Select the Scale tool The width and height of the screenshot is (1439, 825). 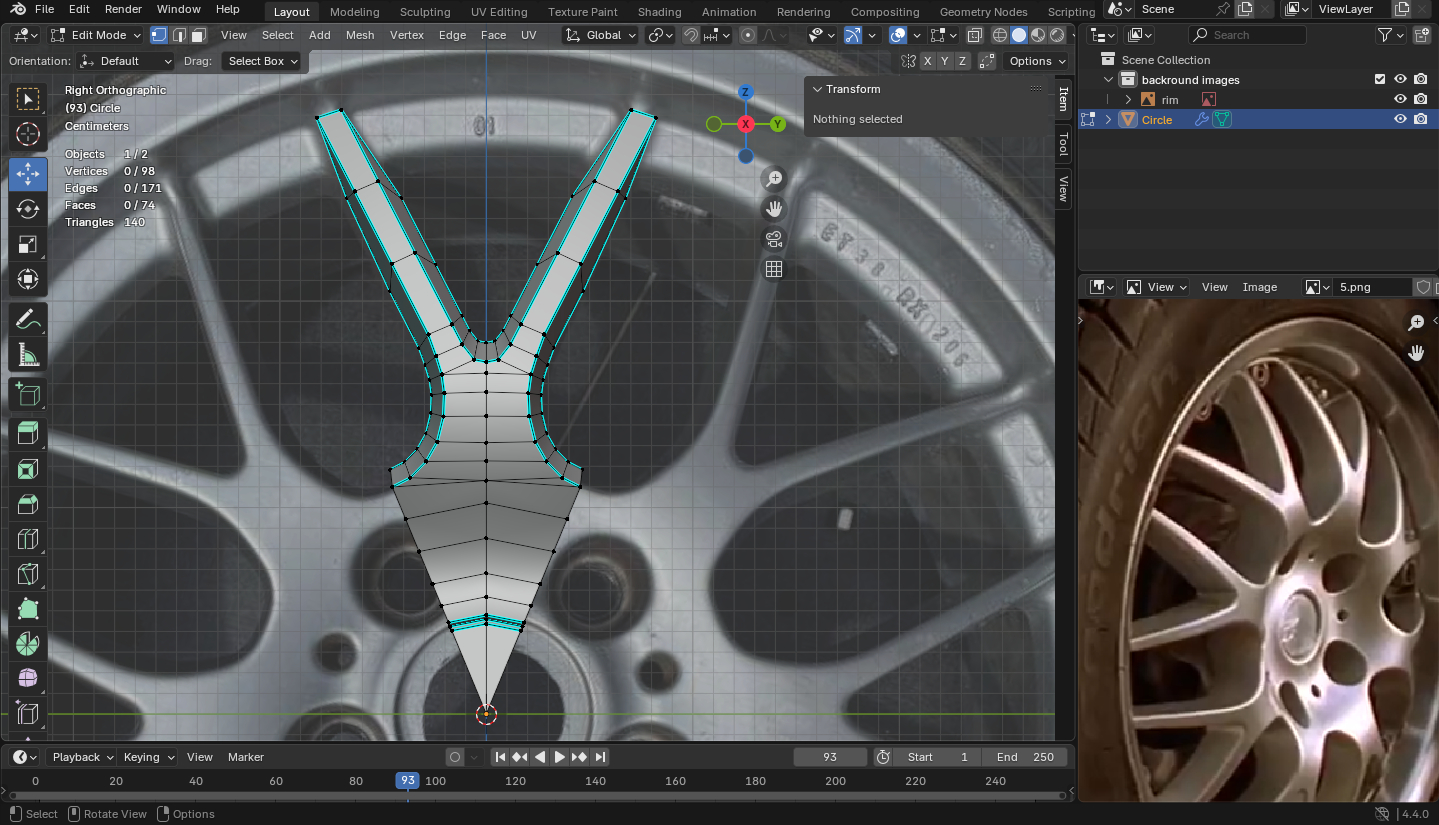pos(28,244)
